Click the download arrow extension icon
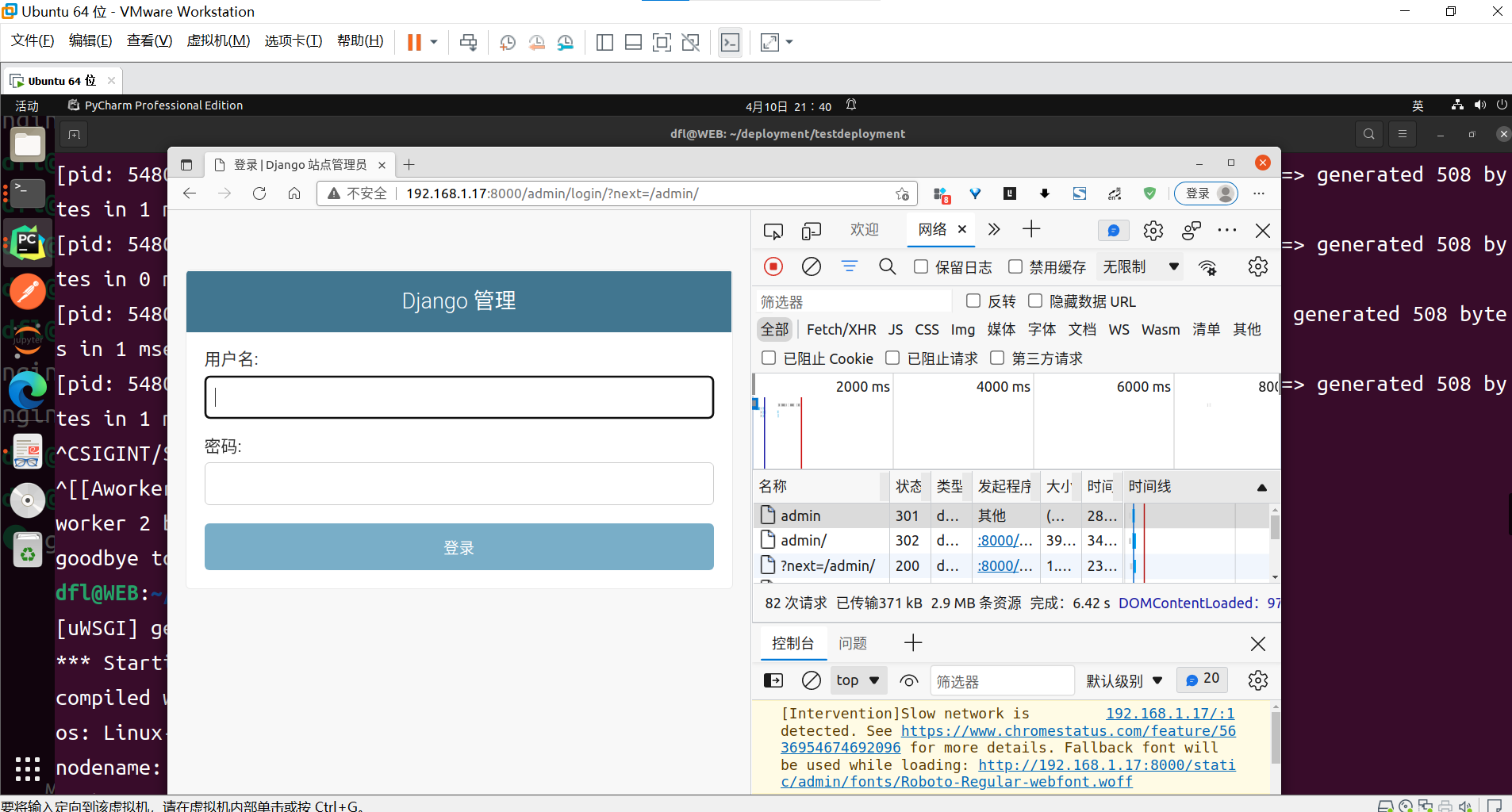 tap(1045, 193)
